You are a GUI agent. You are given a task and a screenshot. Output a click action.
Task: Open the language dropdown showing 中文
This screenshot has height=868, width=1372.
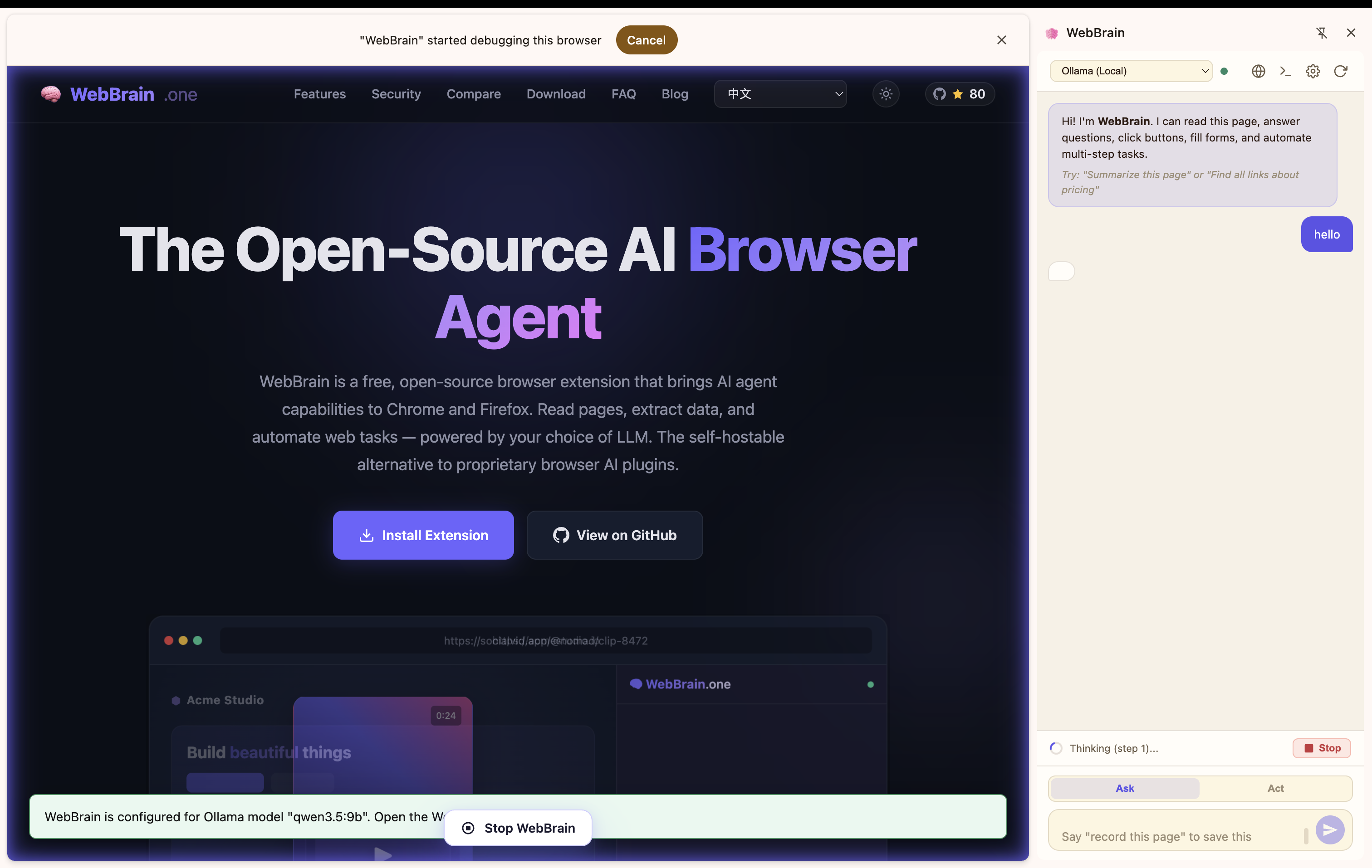(780, 94)
